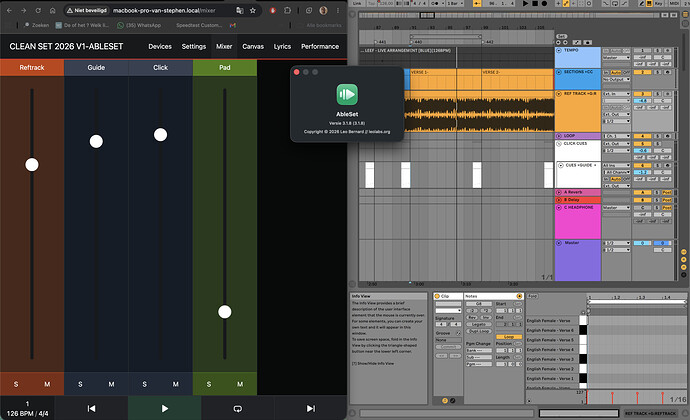Skip to next song in AbleSet

(311, 408)
